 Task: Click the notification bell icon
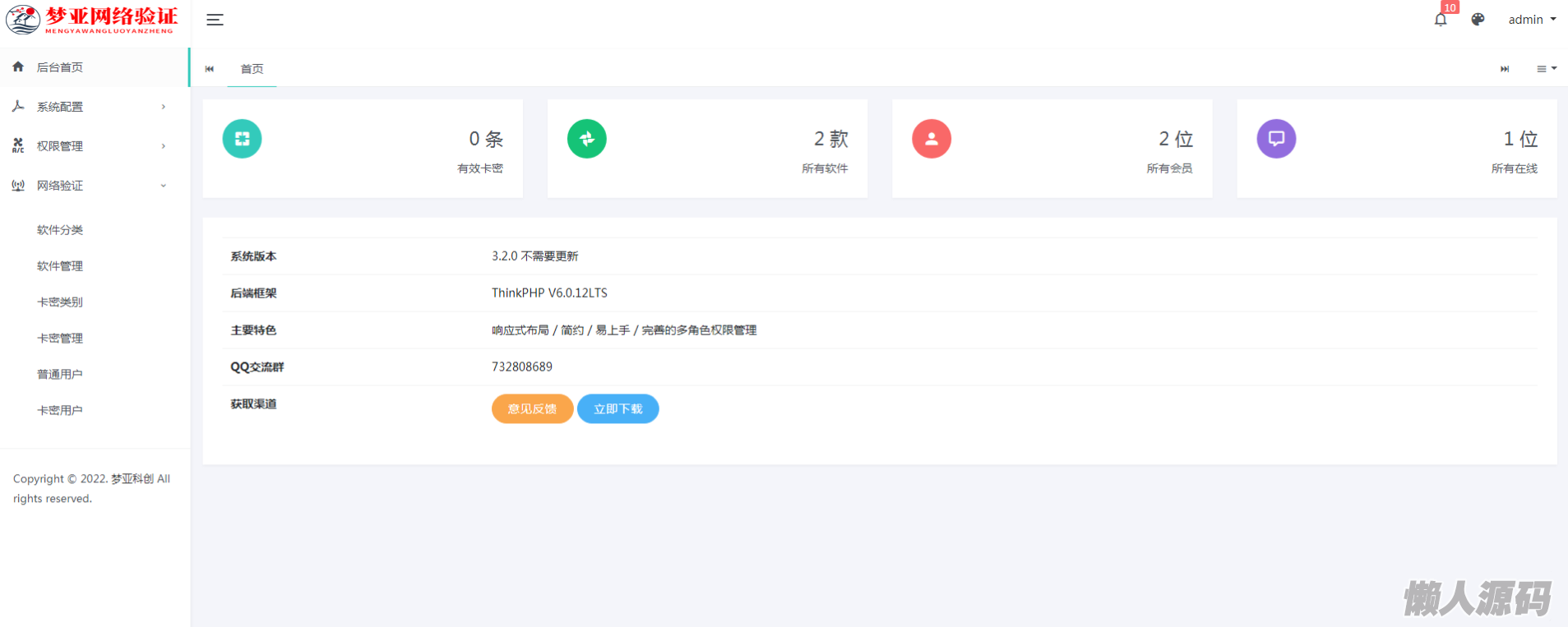click(1441, 20)
